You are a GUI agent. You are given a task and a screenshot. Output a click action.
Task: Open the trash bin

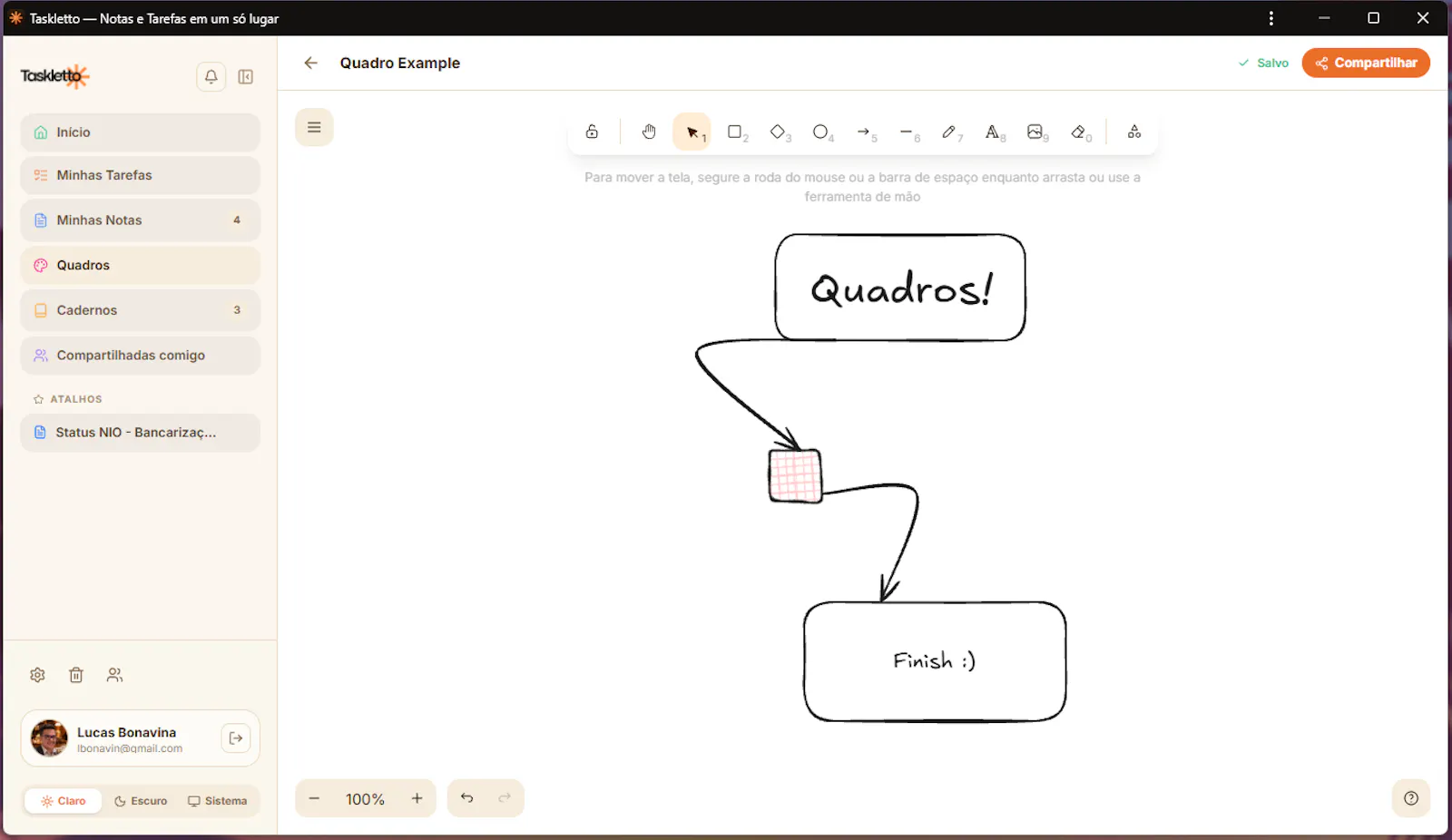[x=76, y=675]
